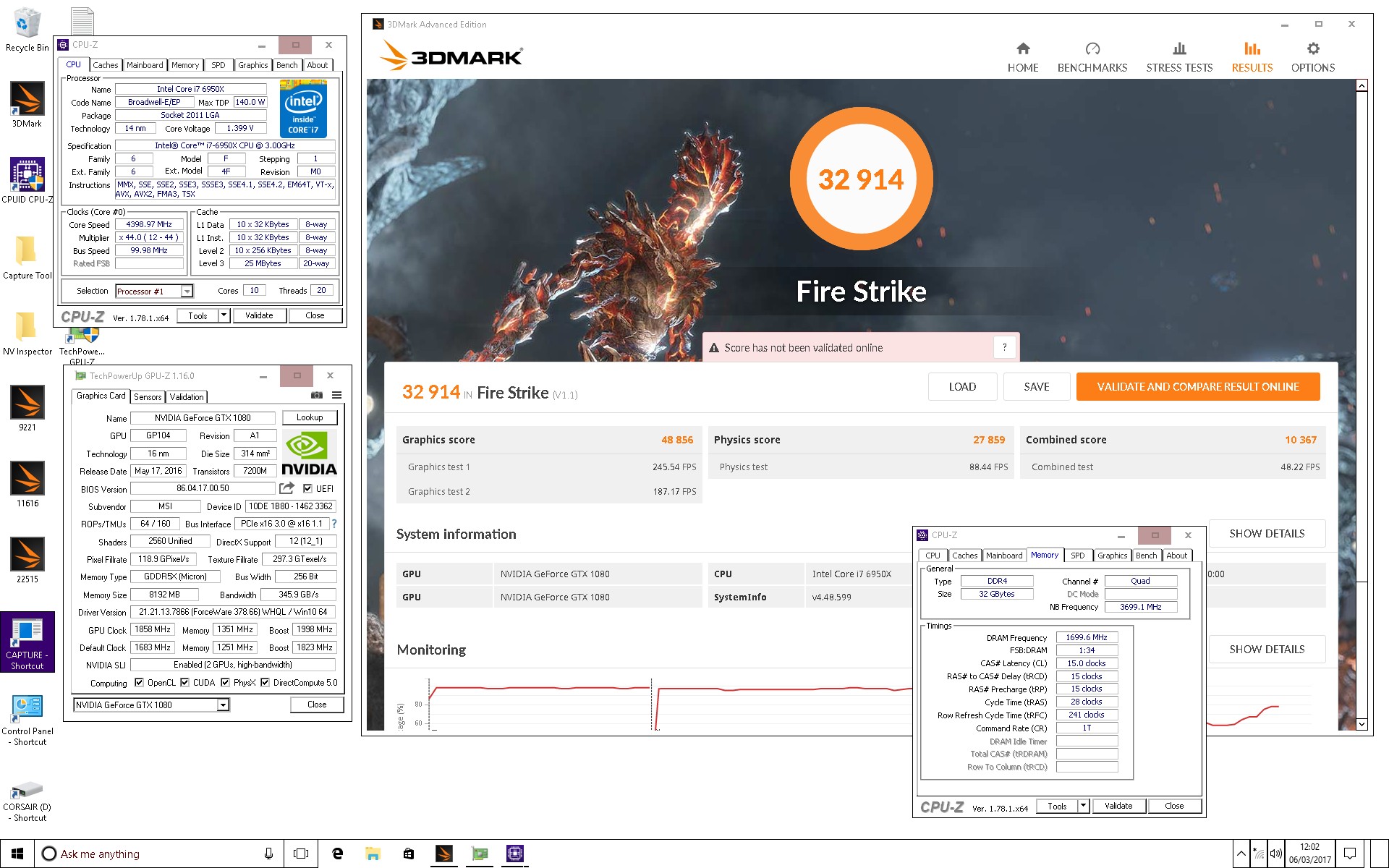Viewport: 1389px width, 868px height.
Task: Click the Bus Interface question mark
Action: [x=334, y=523]
